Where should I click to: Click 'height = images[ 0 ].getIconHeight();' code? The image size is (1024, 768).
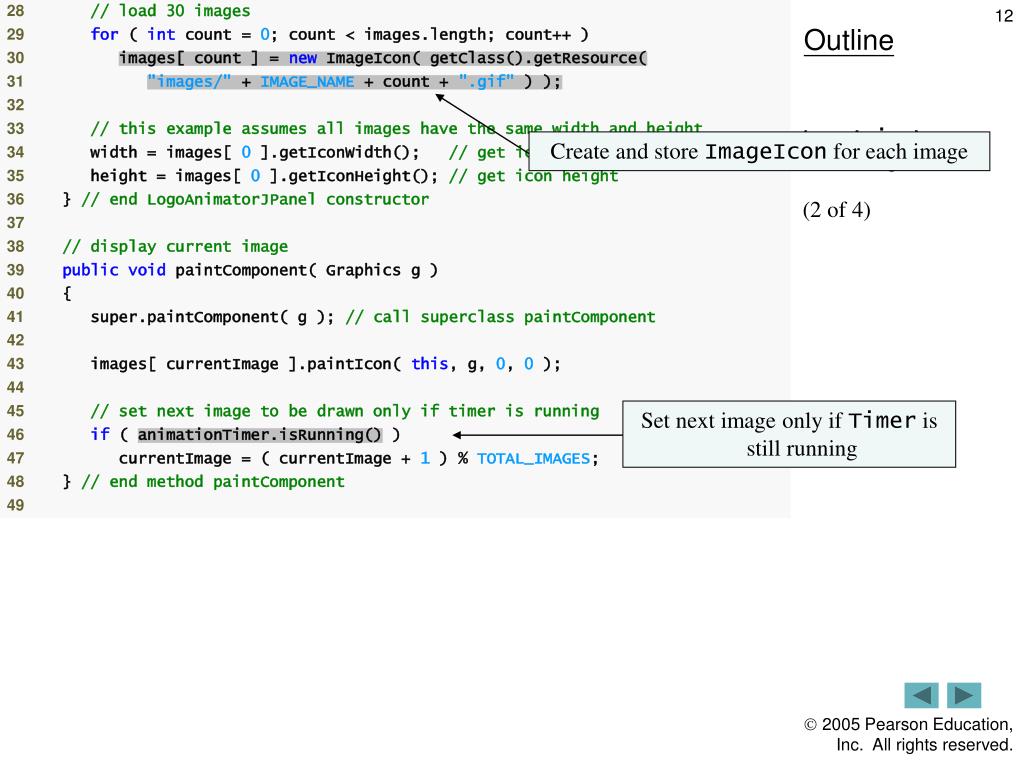coord(264,176)
